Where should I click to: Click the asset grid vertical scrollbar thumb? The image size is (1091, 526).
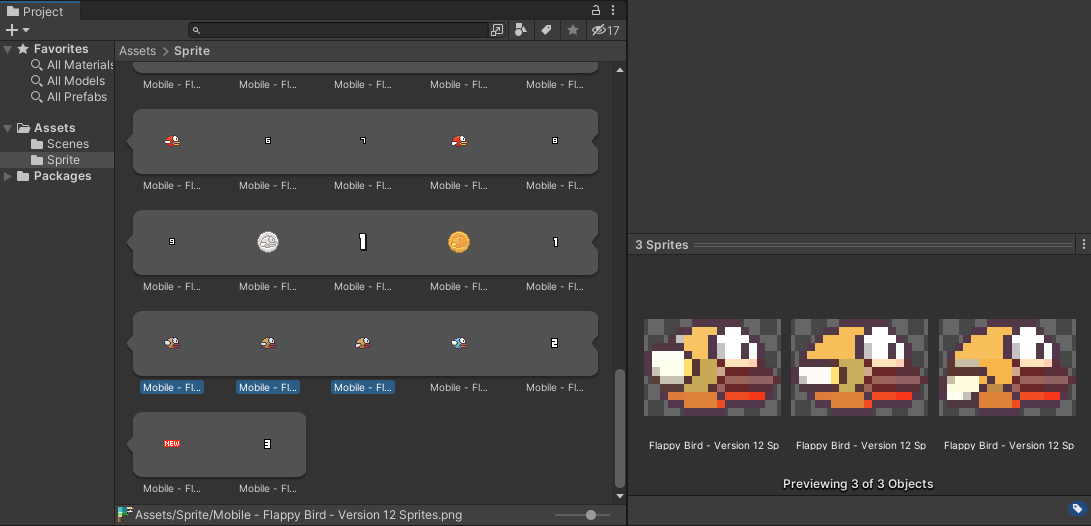(x=620, y=429)
